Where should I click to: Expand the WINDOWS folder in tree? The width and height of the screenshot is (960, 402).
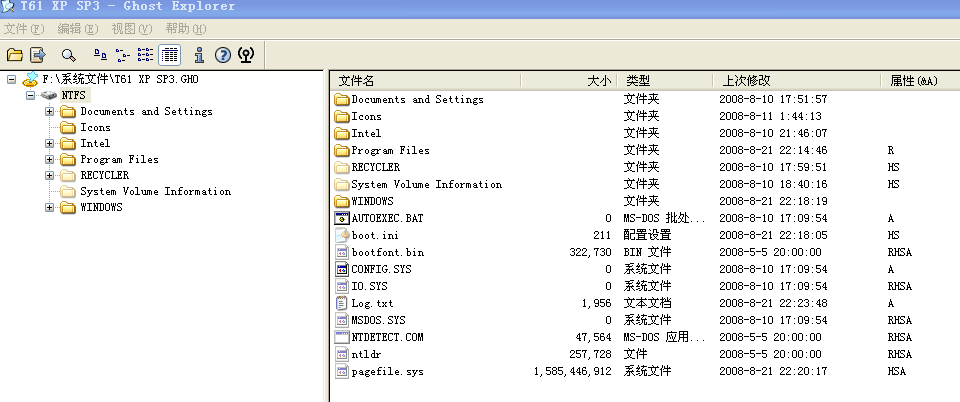point(50,207)
